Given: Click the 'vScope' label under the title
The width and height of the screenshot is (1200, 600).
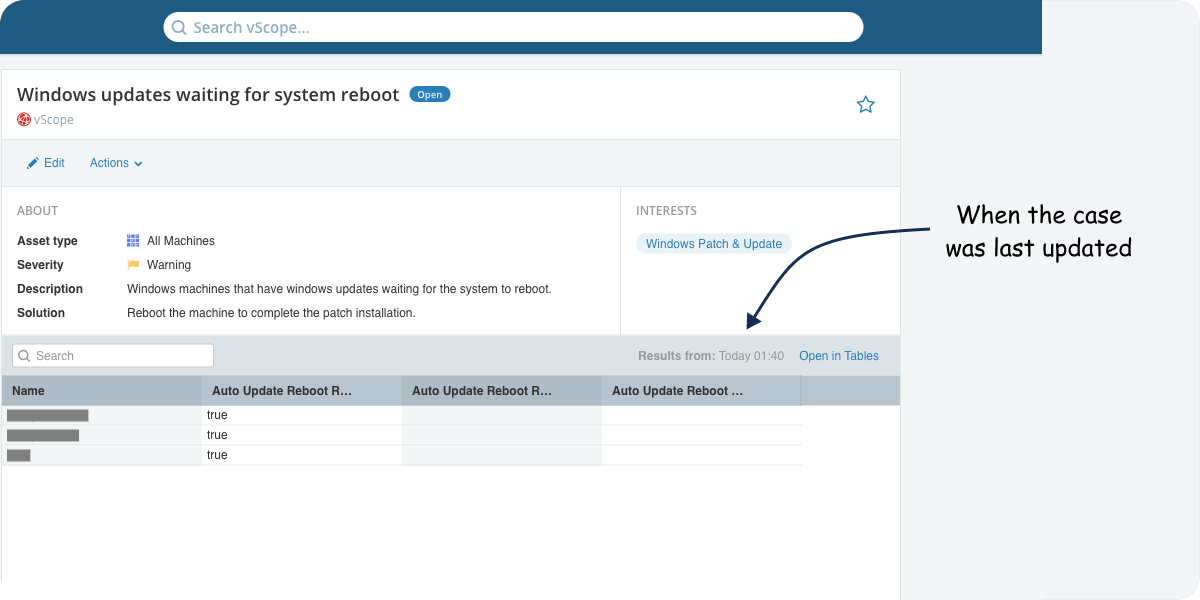Looking at the screenshot, I should click(54, 120).
